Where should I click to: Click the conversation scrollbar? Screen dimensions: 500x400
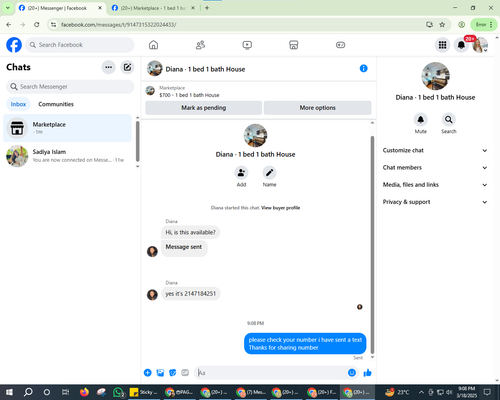372,245
